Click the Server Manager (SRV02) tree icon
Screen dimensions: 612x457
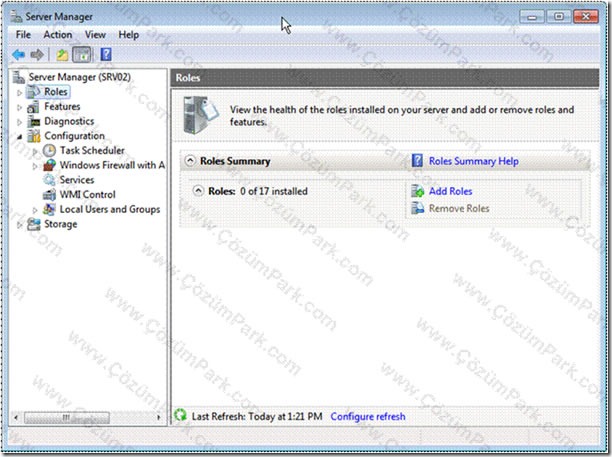[19, 77]
